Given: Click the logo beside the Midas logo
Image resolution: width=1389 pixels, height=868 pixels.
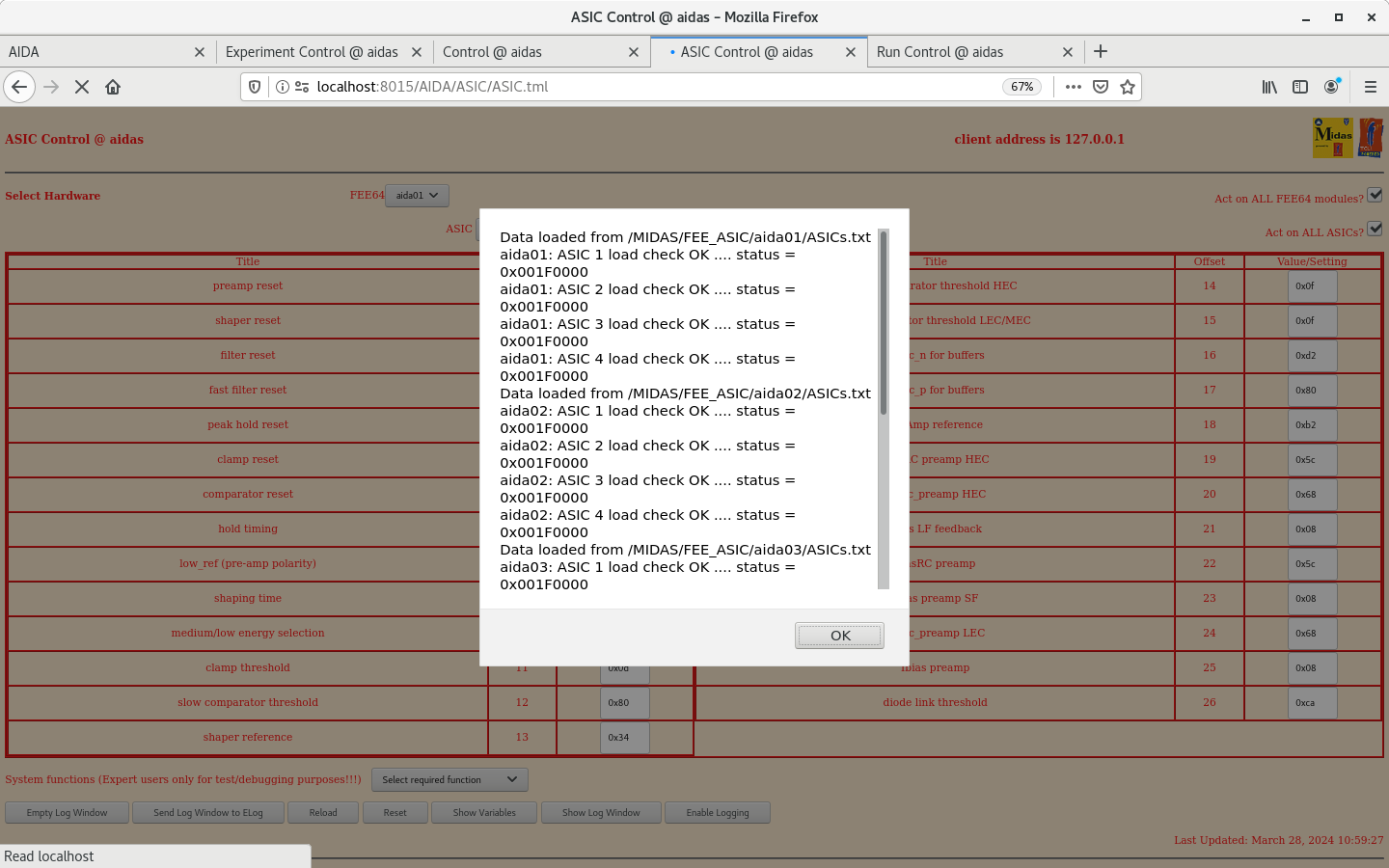Looking at the screenshot, I should (x=1371, y=138).
